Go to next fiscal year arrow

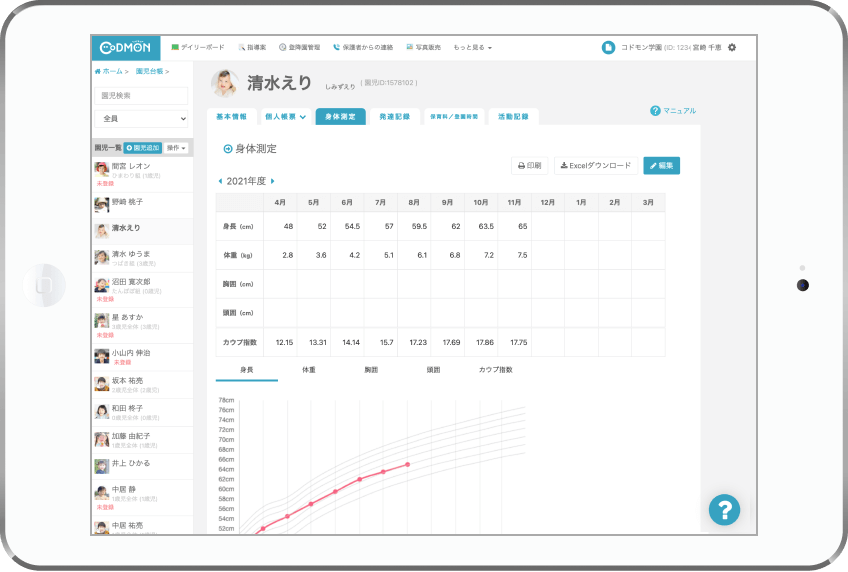273,181
